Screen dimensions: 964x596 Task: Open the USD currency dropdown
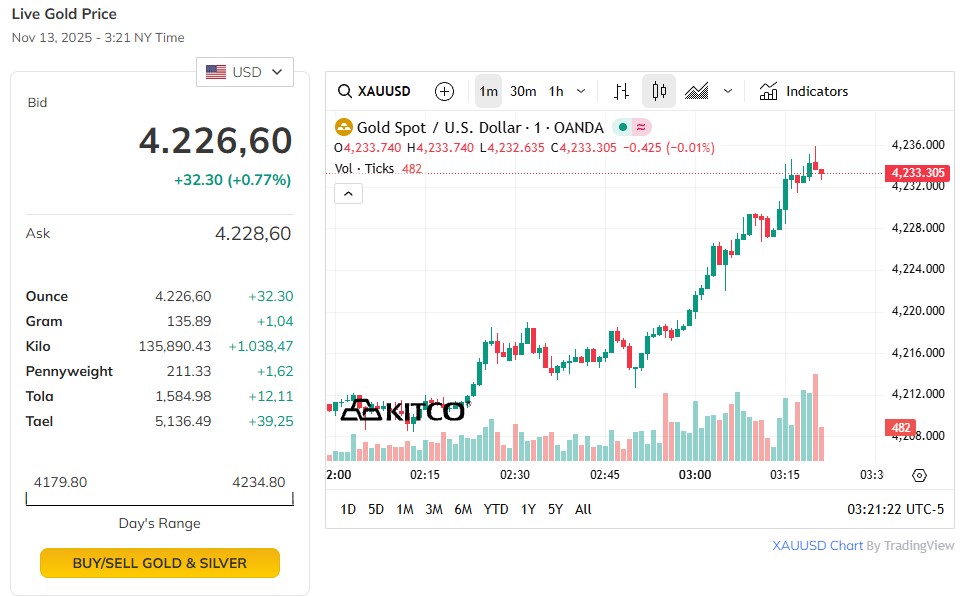(x=245, y=72)
